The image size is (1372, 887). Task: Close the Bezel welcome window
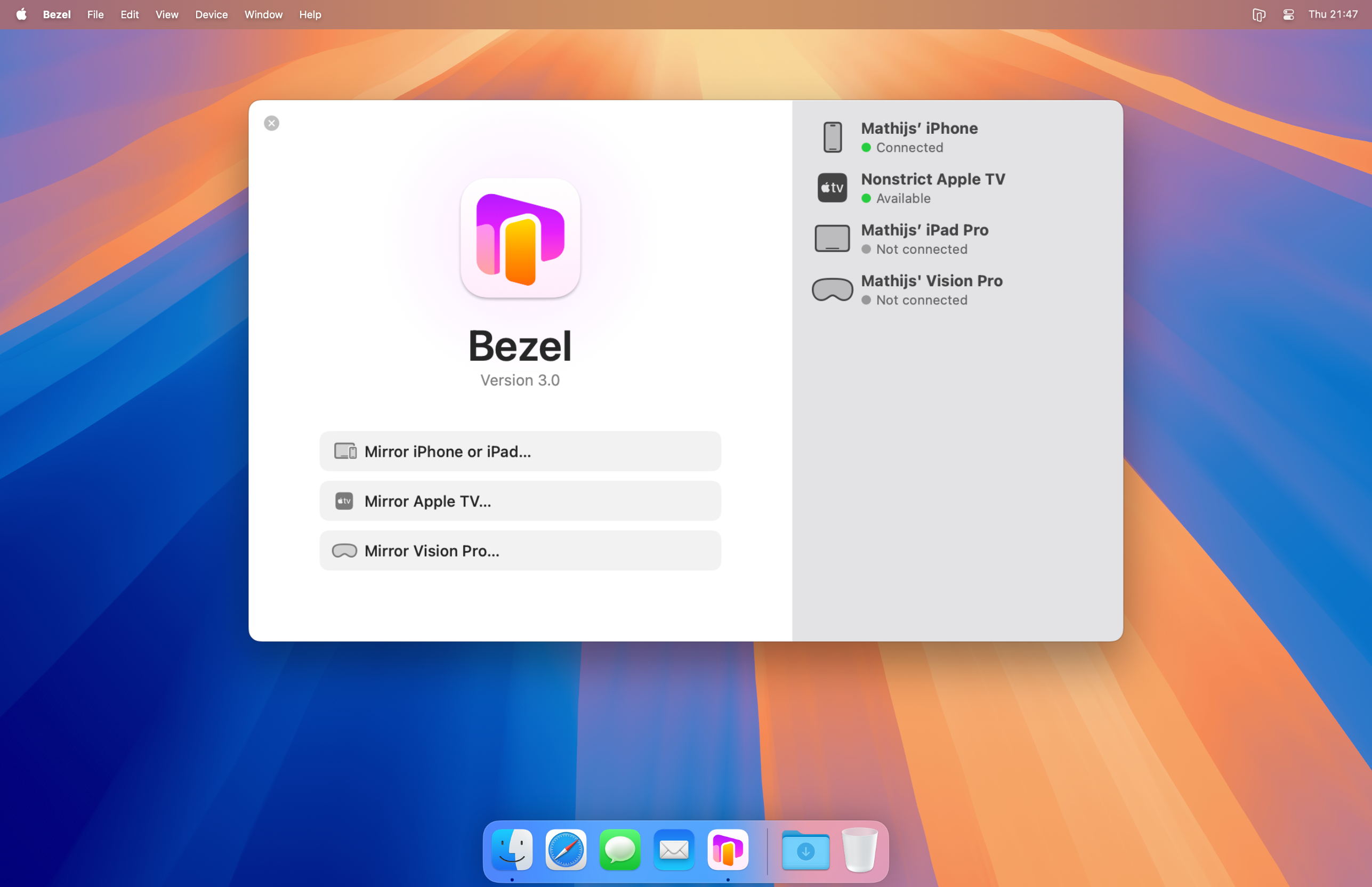(271, 123)
